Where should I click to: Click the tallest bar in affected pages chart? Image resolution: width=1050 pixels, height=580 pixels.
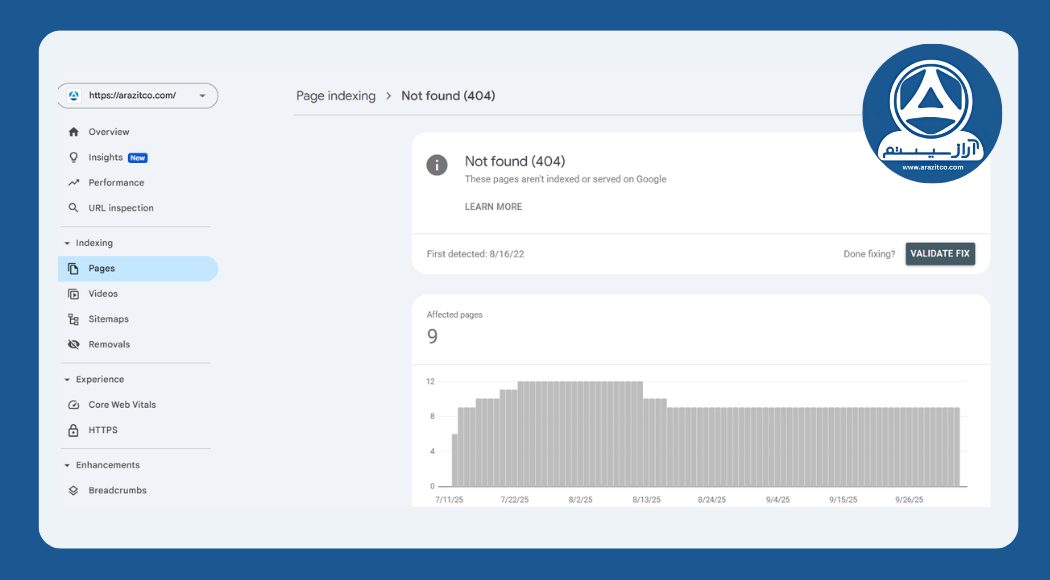[x=580, y=434]
